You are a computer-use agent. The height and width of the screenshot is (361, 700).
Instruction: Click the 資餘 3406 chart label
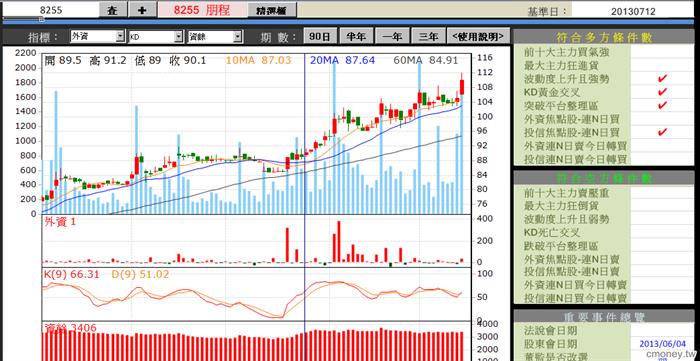click(x=71, y=328)
